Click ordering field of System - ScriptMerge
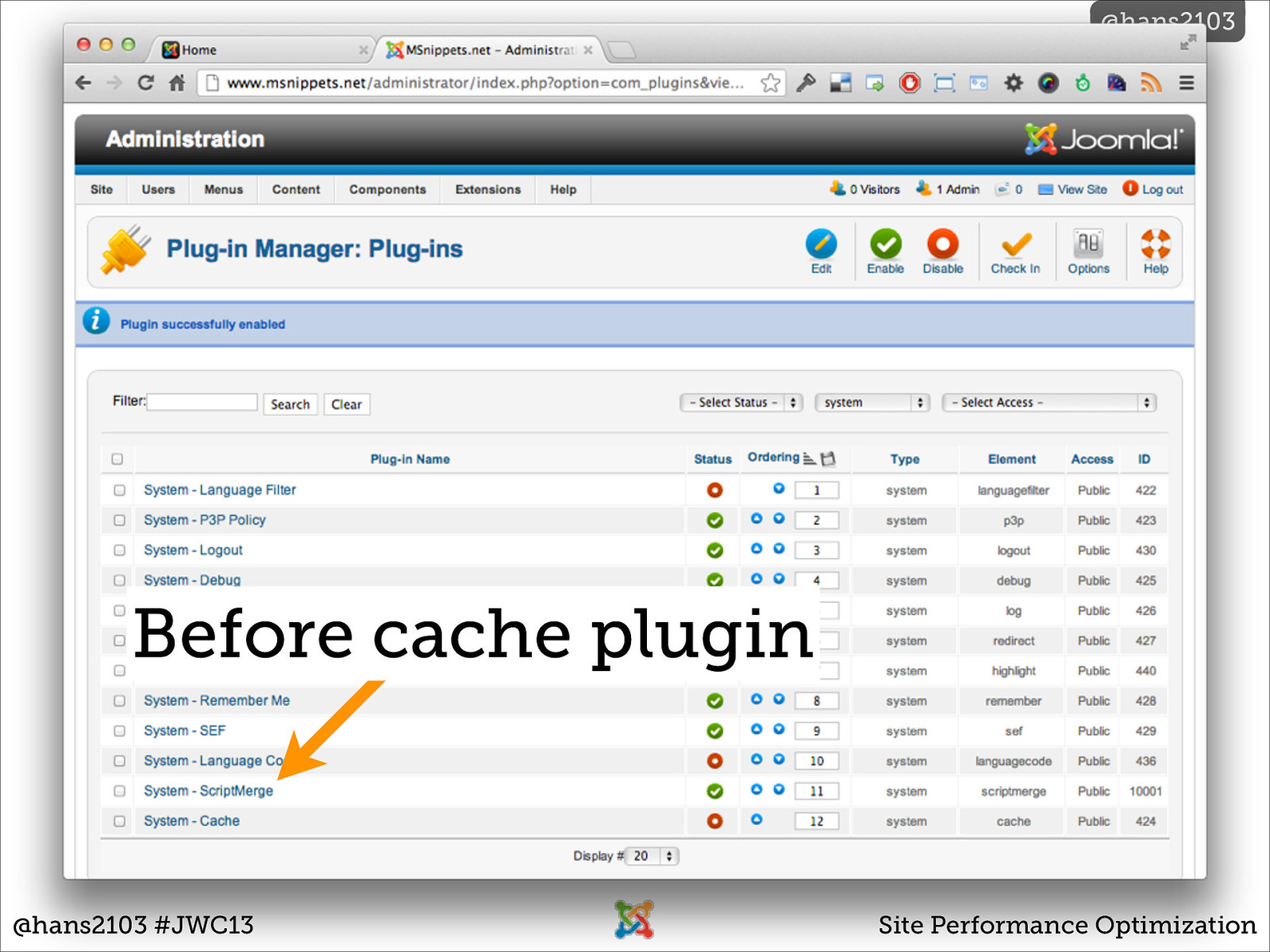The image size is (1270, 952). [x=817, y=791]
